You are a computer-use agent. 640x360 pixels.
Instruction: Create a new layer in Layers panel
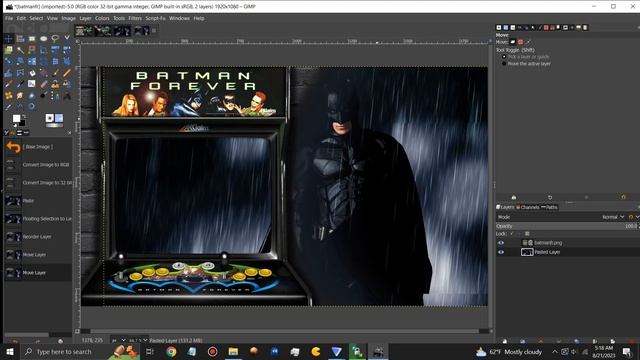click(505, 340)
